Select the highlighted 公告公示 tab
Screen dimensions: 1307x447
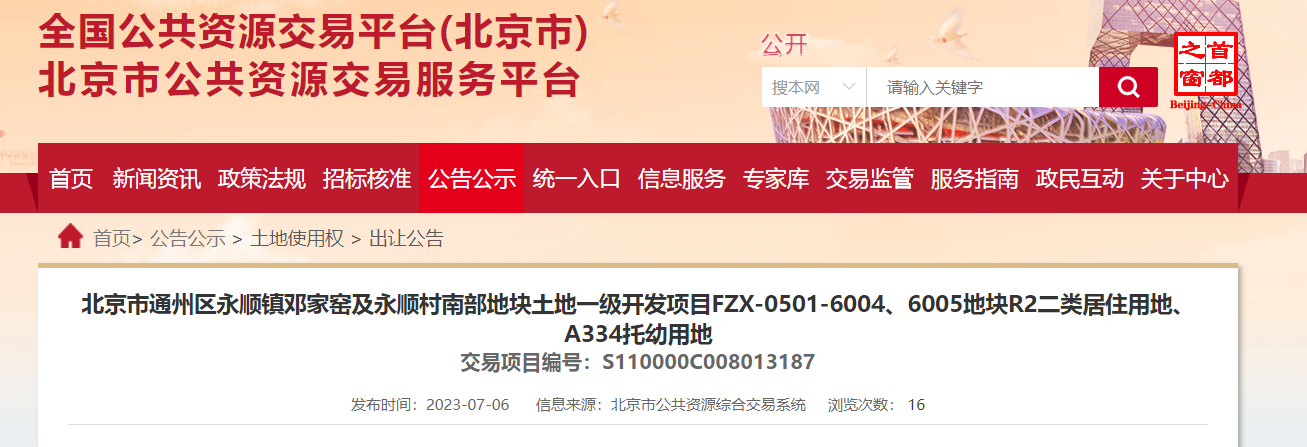tap(472, 179)
